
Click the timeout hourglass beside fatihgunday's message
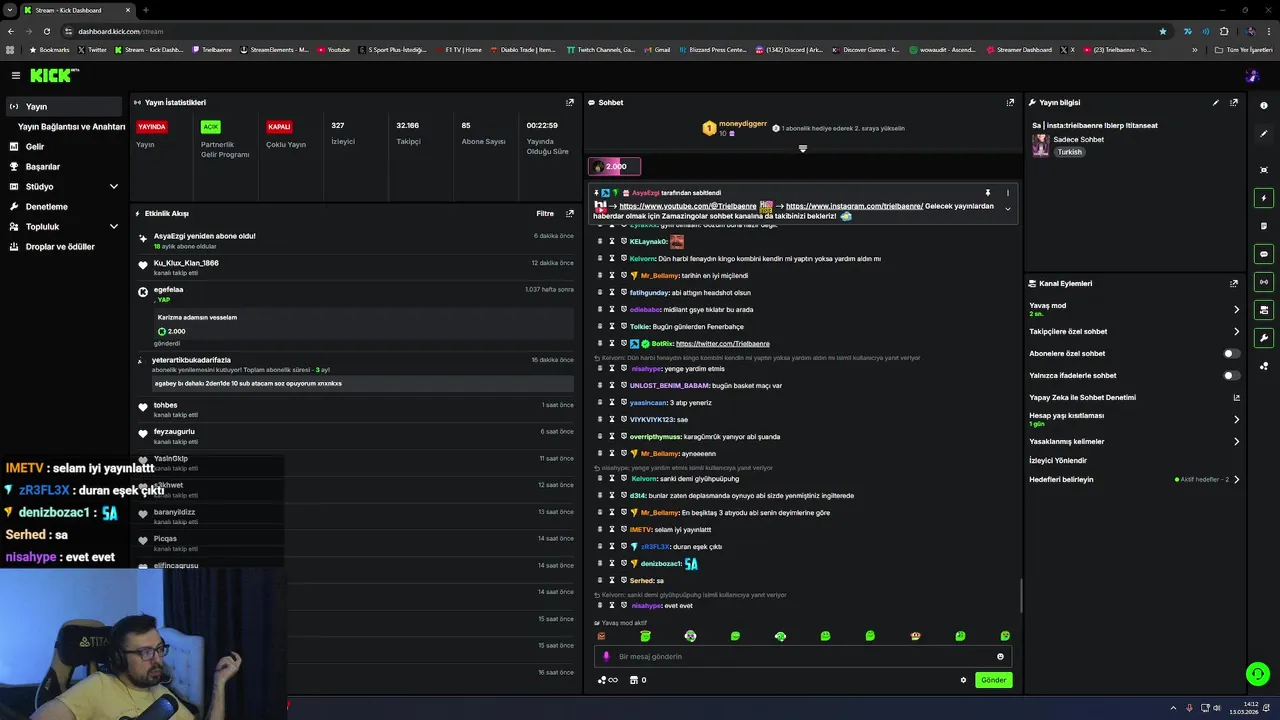click(x=612, y=292)
